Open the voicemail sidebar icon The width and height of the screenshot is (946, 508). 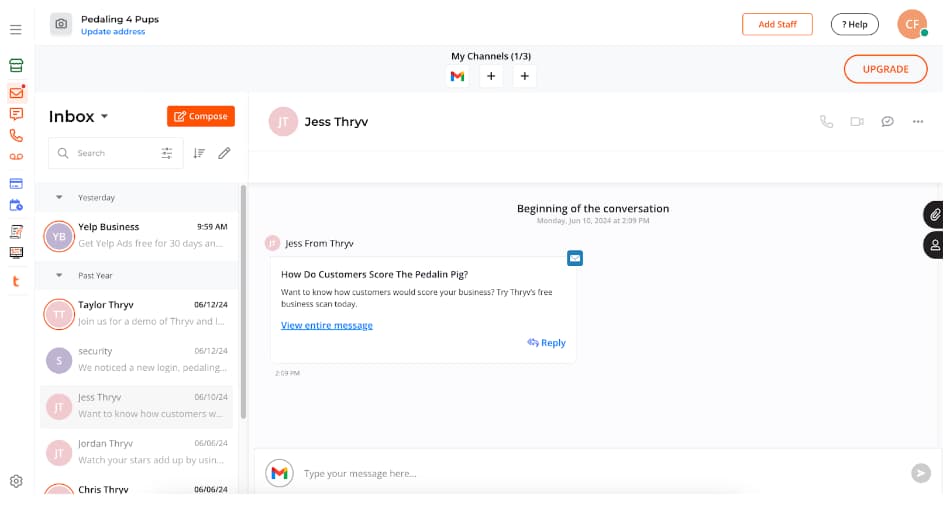coord(16,157)
